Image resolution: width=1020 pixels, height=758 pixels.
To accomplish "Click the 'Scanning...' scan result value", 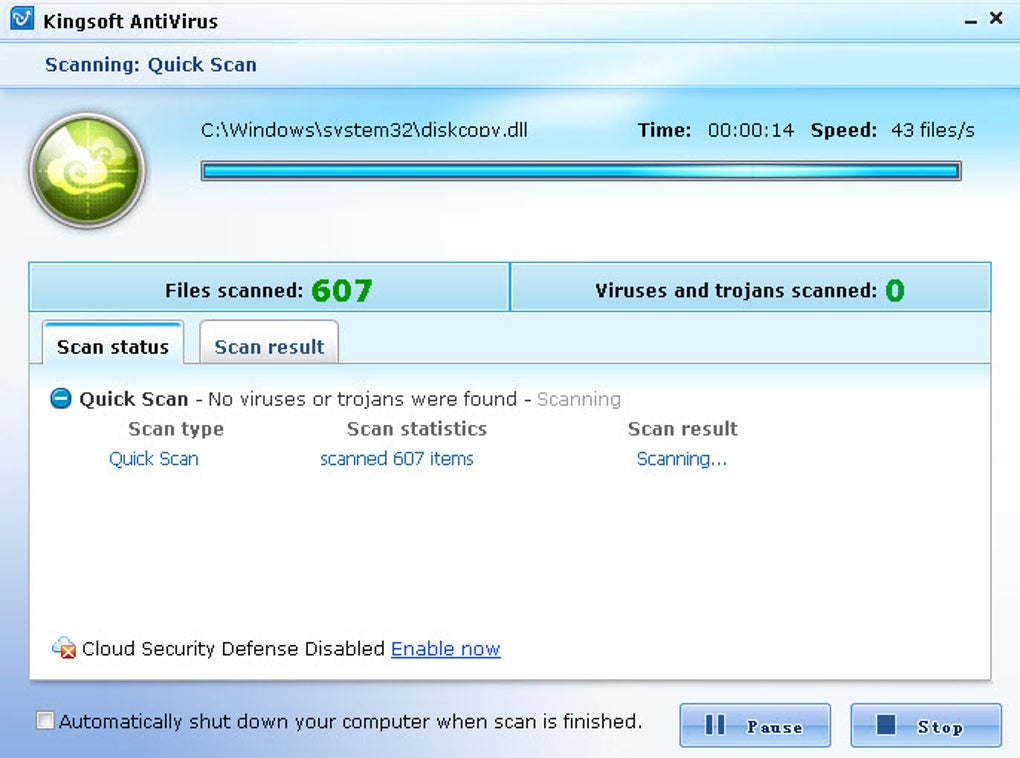I will click(681, 459).
